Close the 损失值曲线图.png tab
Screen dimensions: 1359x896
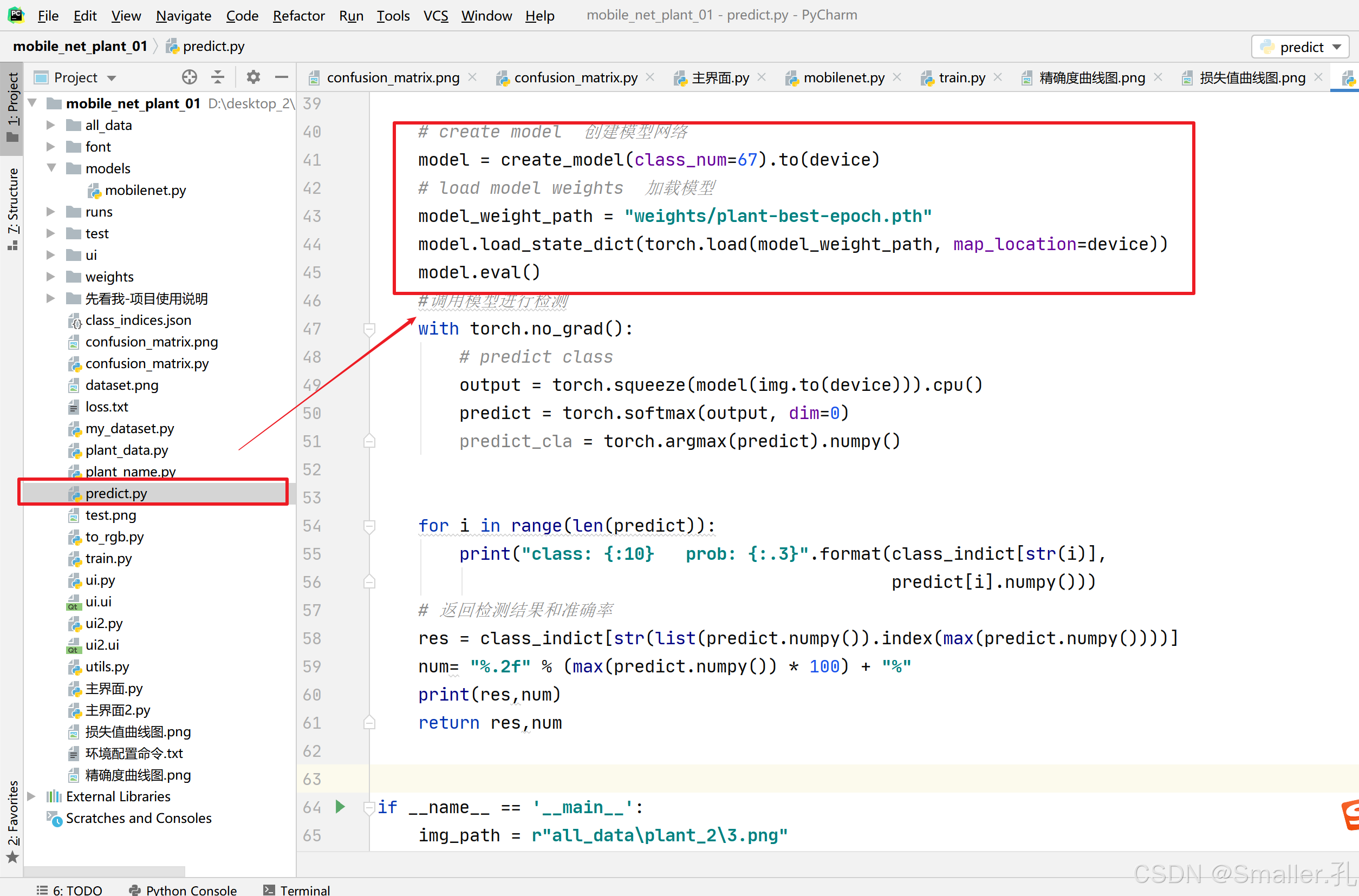click(1318, 77)
